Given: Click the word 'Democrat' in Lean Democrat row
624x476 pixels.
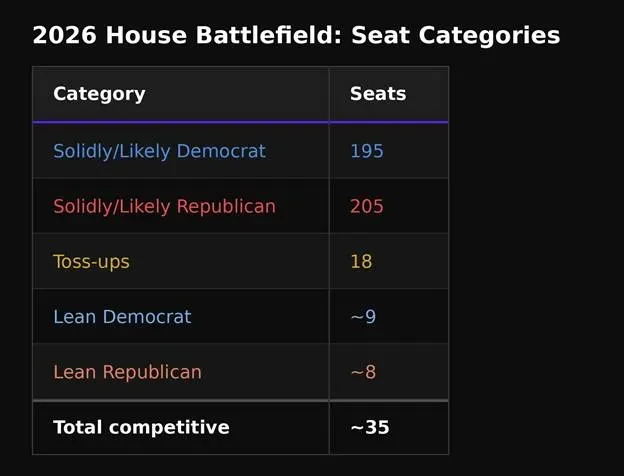Looking at the screenshot, I should (x=147, y=317).
